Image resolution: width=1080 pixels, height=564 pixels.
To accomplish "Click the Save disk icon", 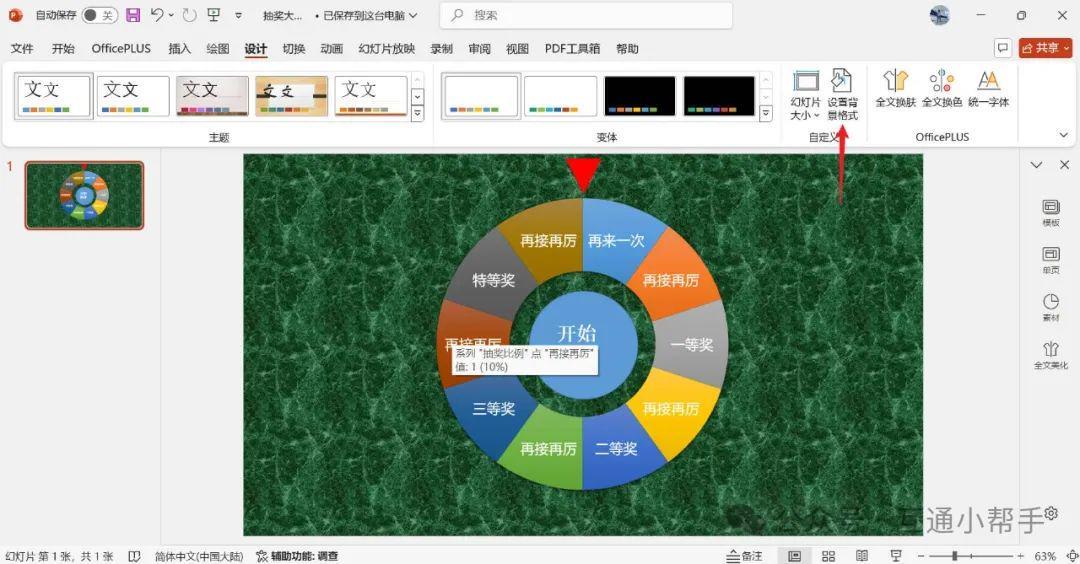I will (133, 15).
